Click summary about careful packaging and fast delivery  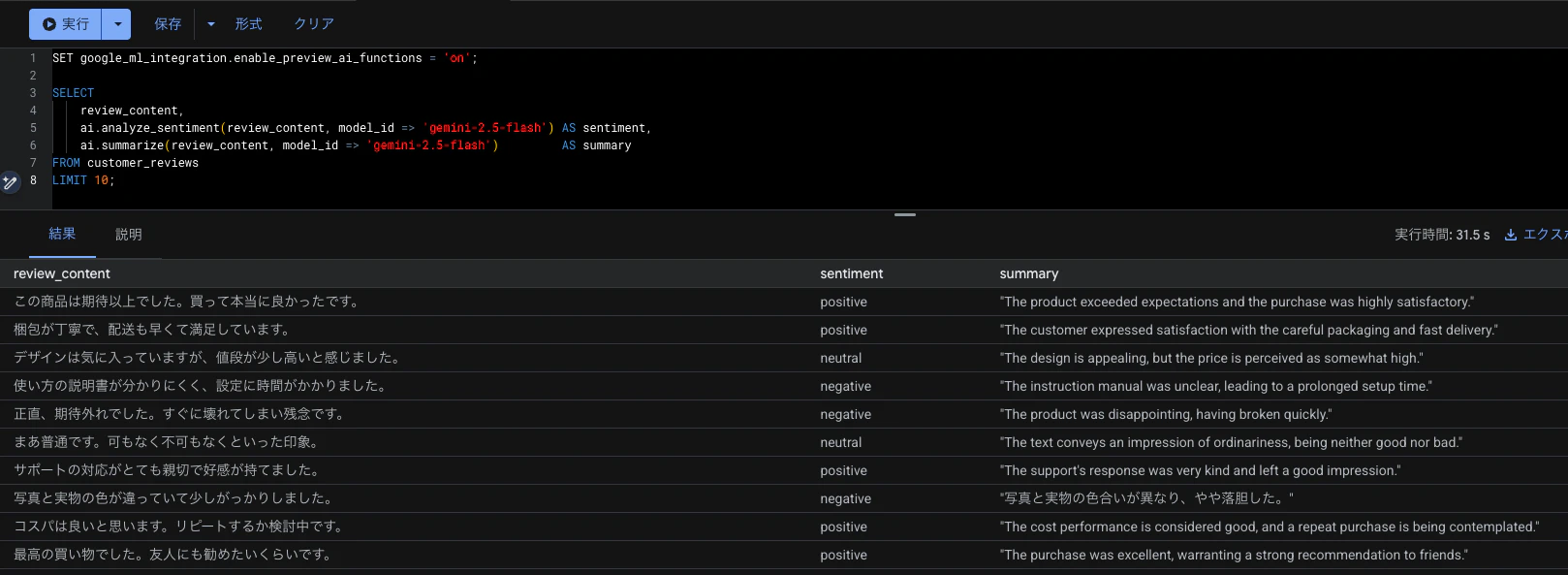pos(1248,330)
